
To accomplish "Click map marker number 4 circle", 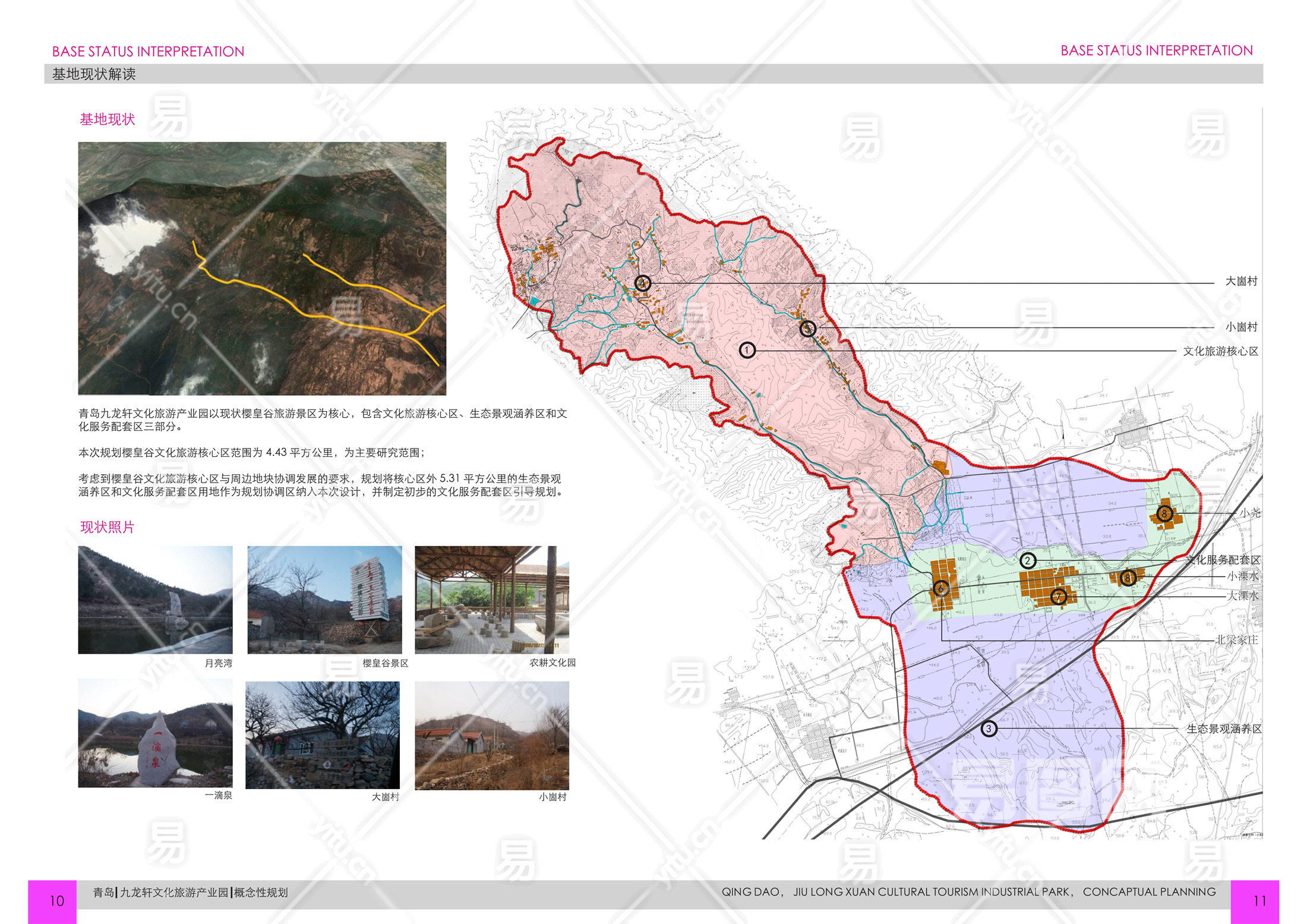I will [642, 283].
